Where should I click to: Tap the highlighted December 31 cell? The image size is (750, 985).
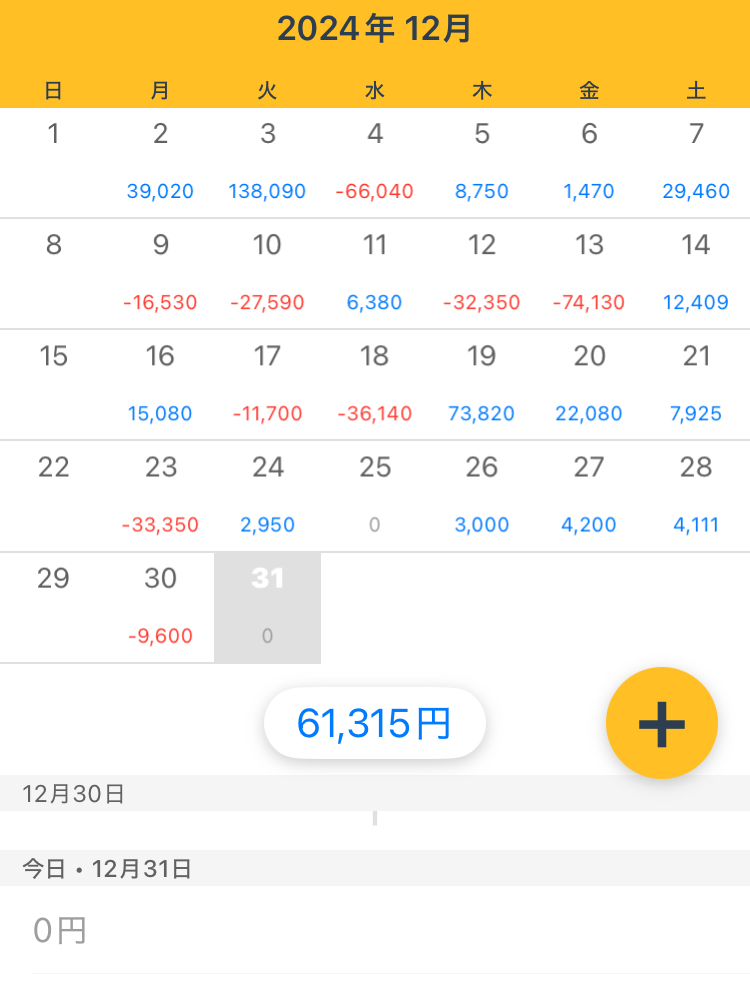pos(268,607)
